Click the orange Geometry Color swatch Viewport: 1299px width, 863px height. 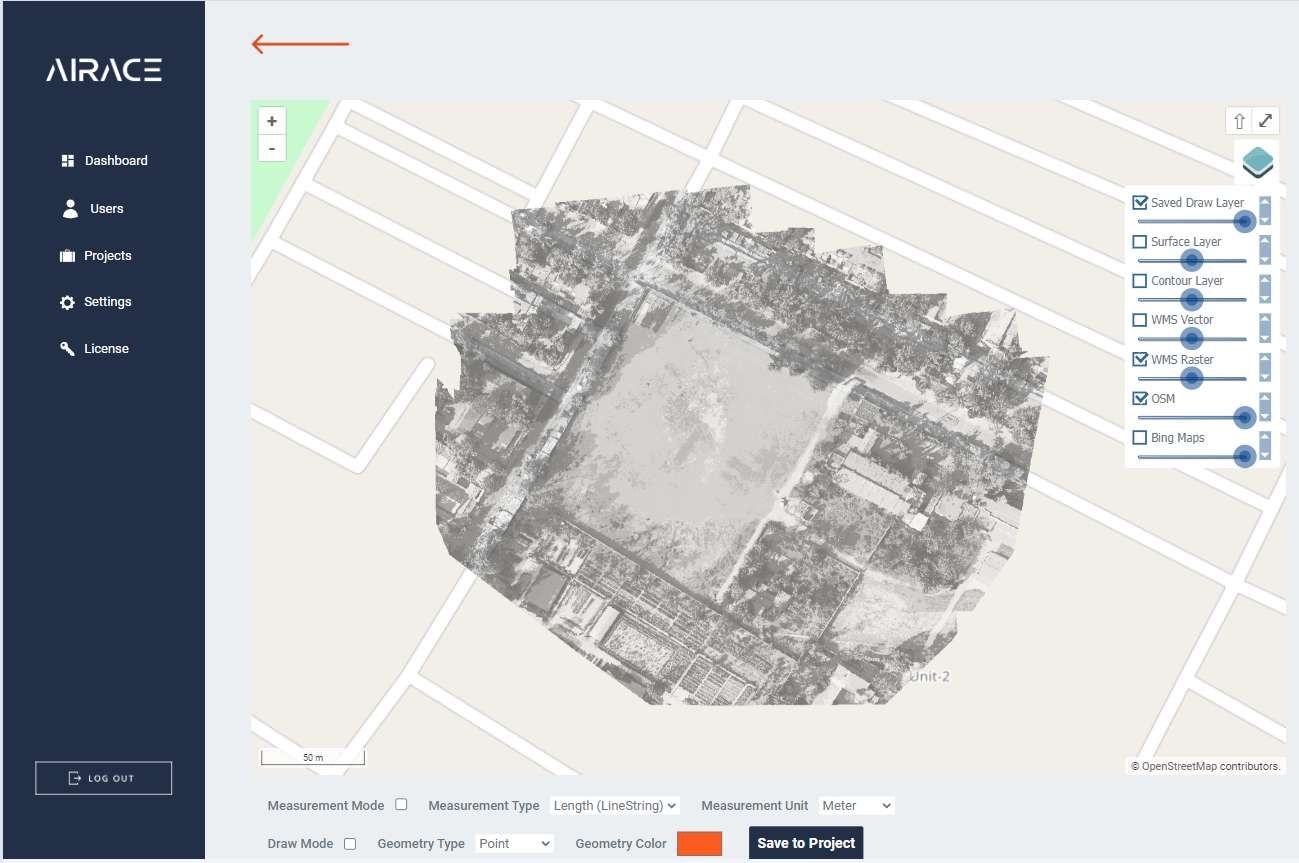(x=699, y=843)
